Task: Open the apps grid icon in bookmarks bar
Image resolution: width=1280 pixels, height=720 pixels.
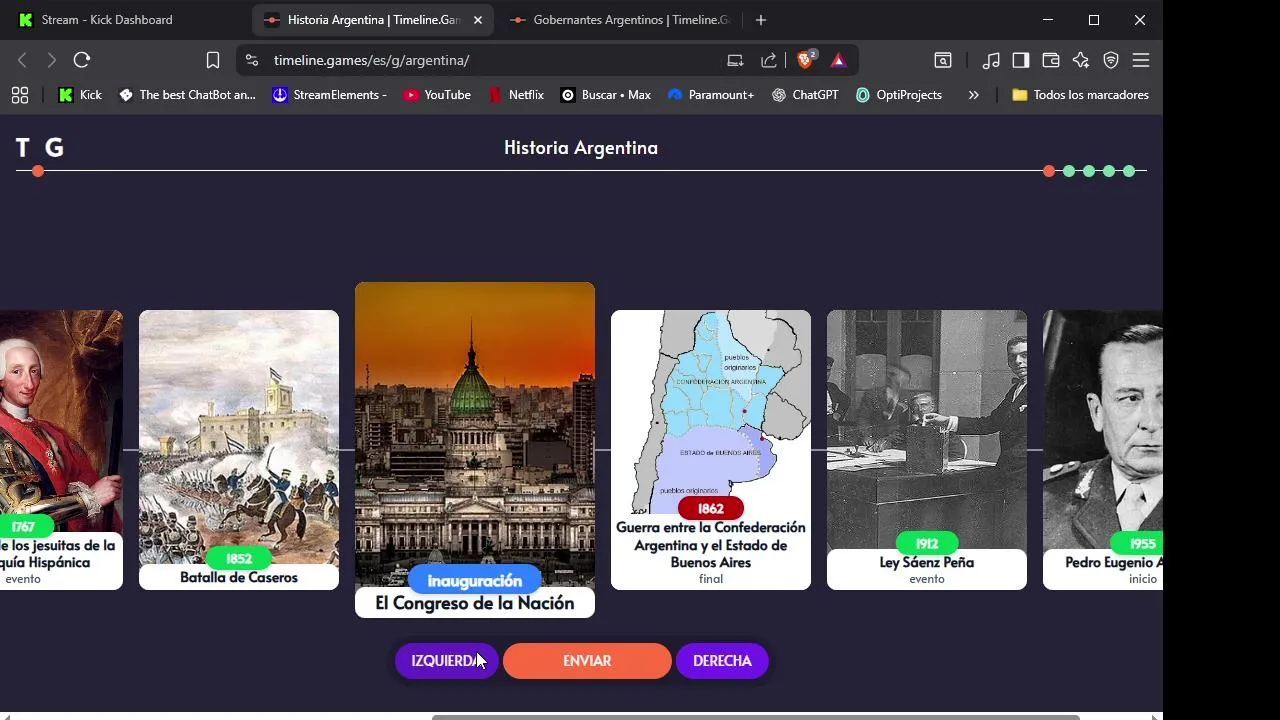Action: tap(20, 95)
